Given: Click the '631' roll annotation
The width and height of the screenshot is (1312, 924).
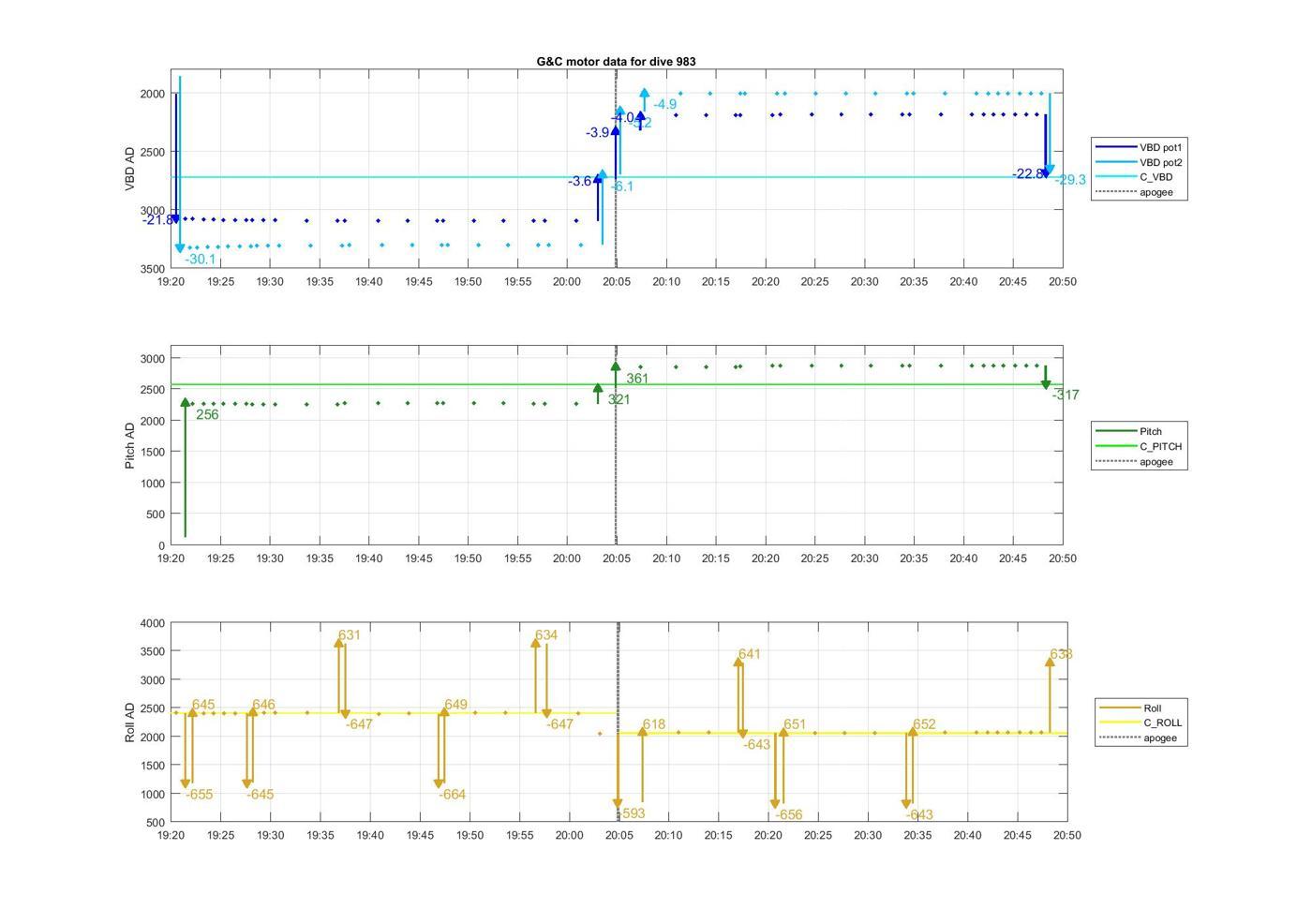Looking at the screenshot, I should [349, 634].
